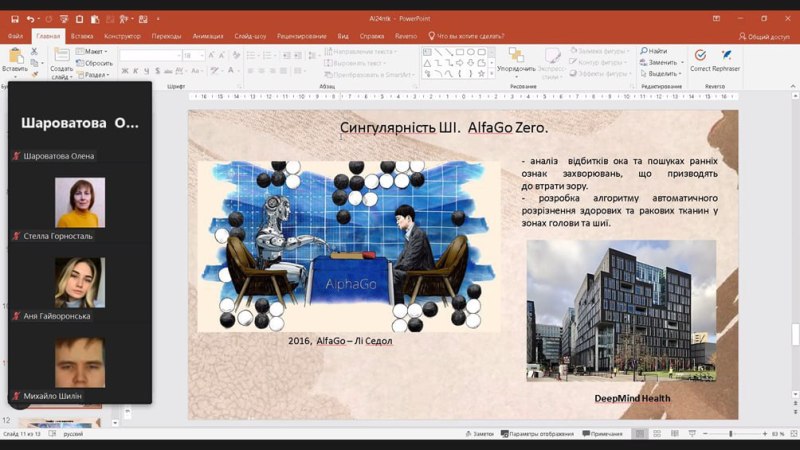Image resolution: width=800 pixels, height=450 pixels.
Task: Click the Reverso Rephraser icon
Action: coord(727,55)
